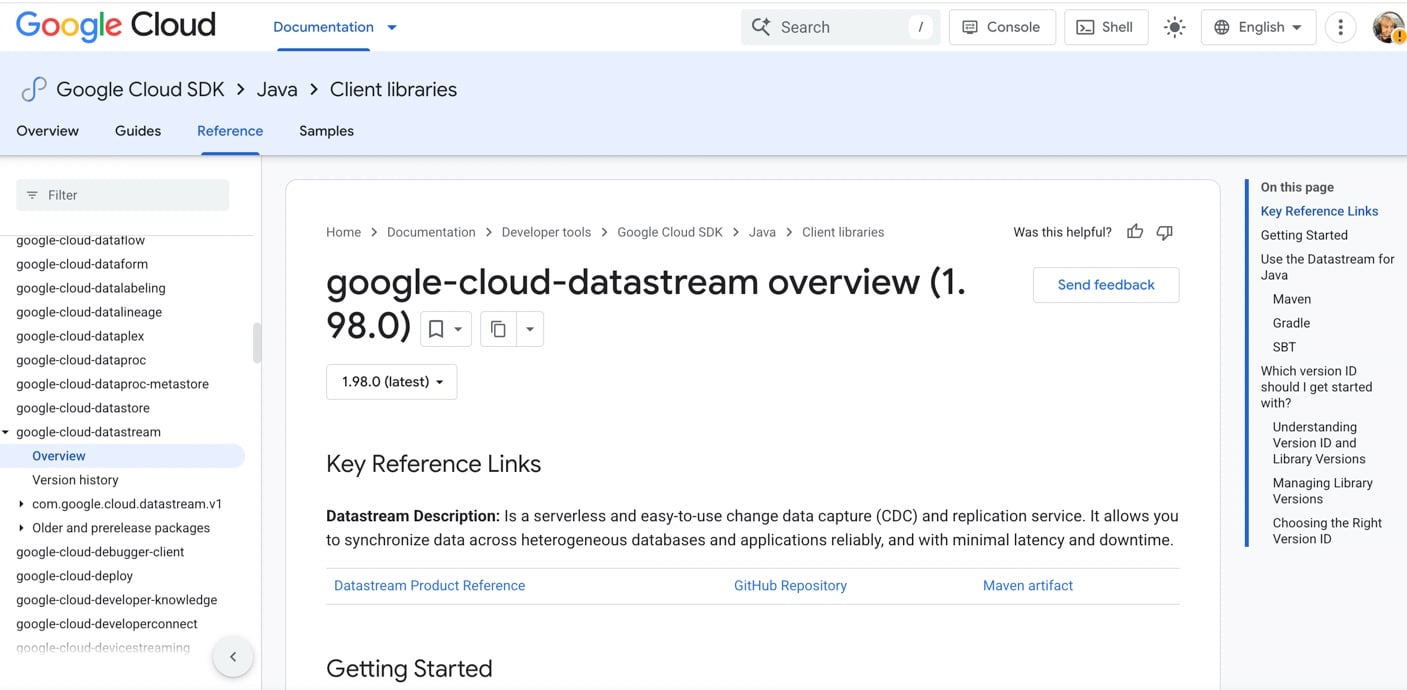Screen dimensions: 1407x690
Task: Click the sidebar scrollbar thumb
Action: point(257,343)
